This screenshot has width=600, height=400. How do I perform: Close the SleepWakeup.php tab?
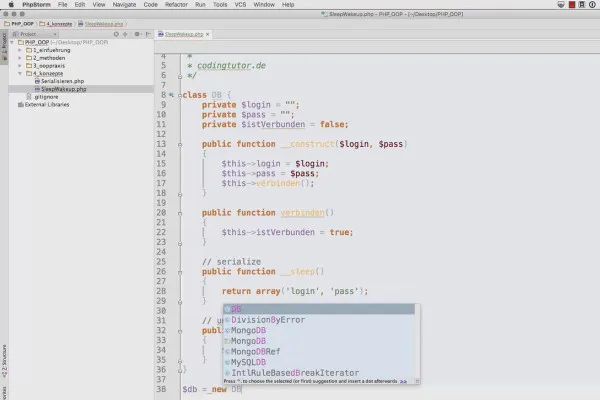click(208, 34)
